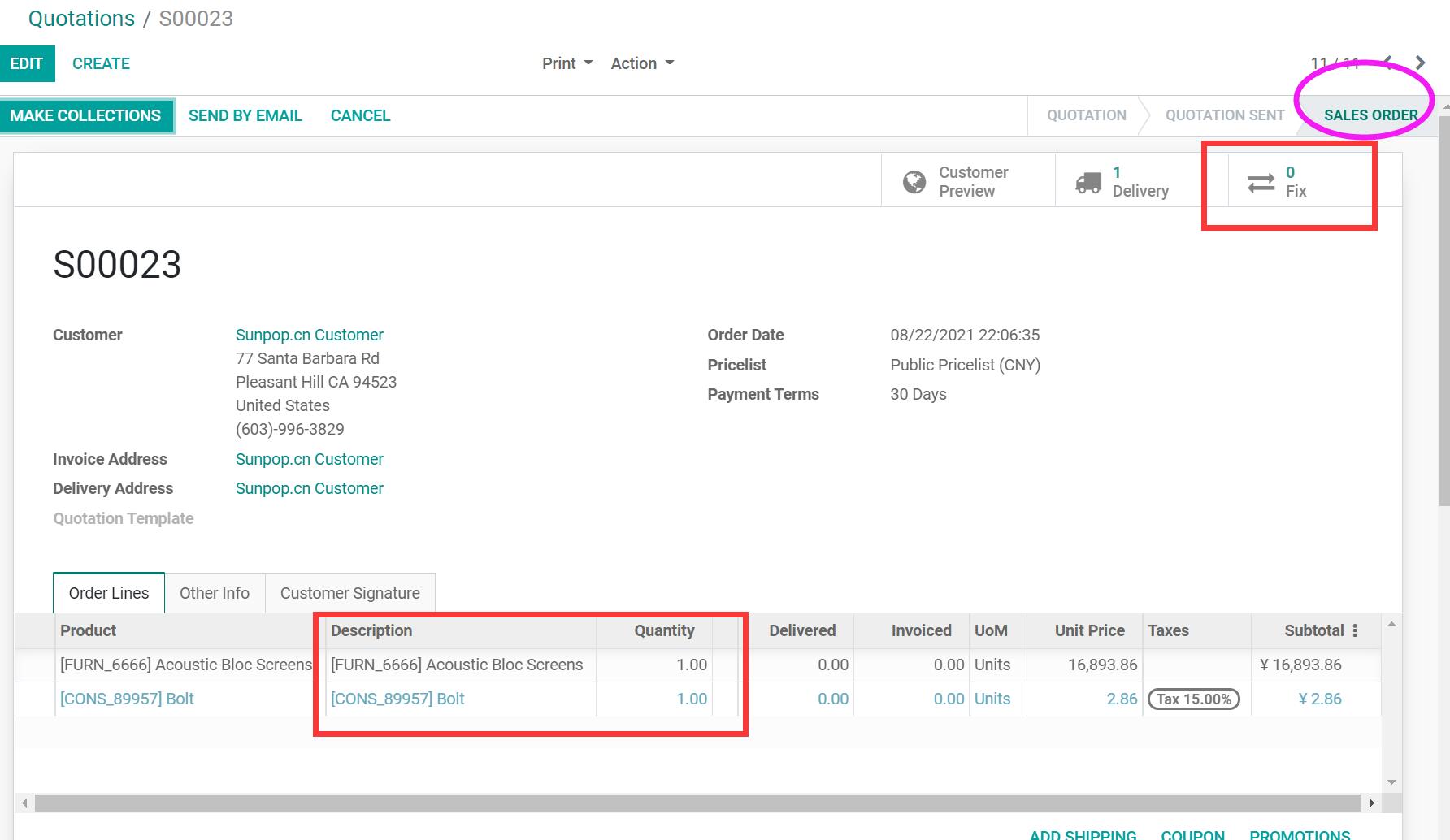
Task: Click the horizontal scrollbar under order lines
Action: pyautogui.click(x=697, y=803)
